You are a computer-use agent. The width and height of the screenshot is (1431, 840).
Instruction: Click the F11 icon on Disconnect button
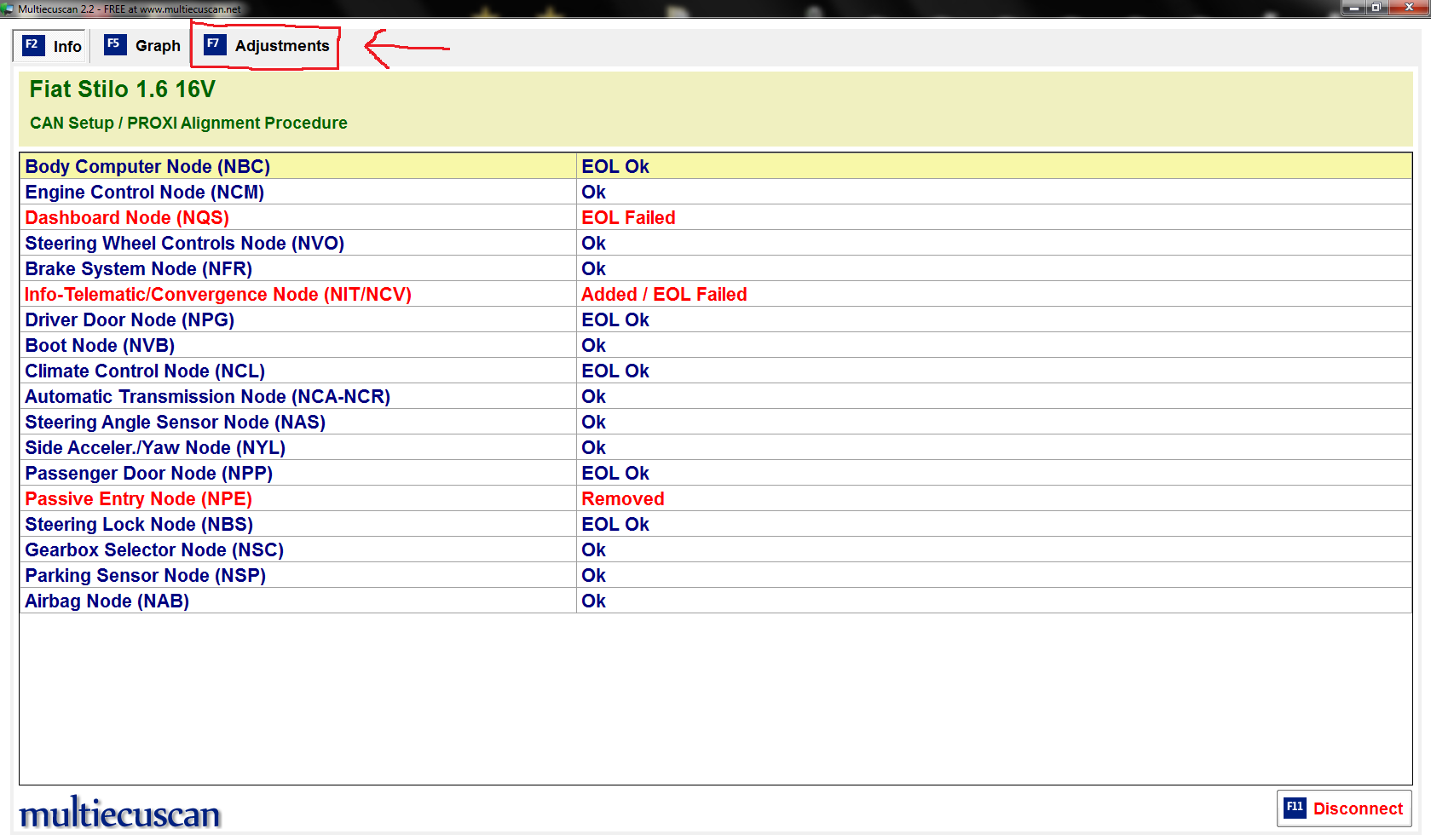coord(1295,808)
